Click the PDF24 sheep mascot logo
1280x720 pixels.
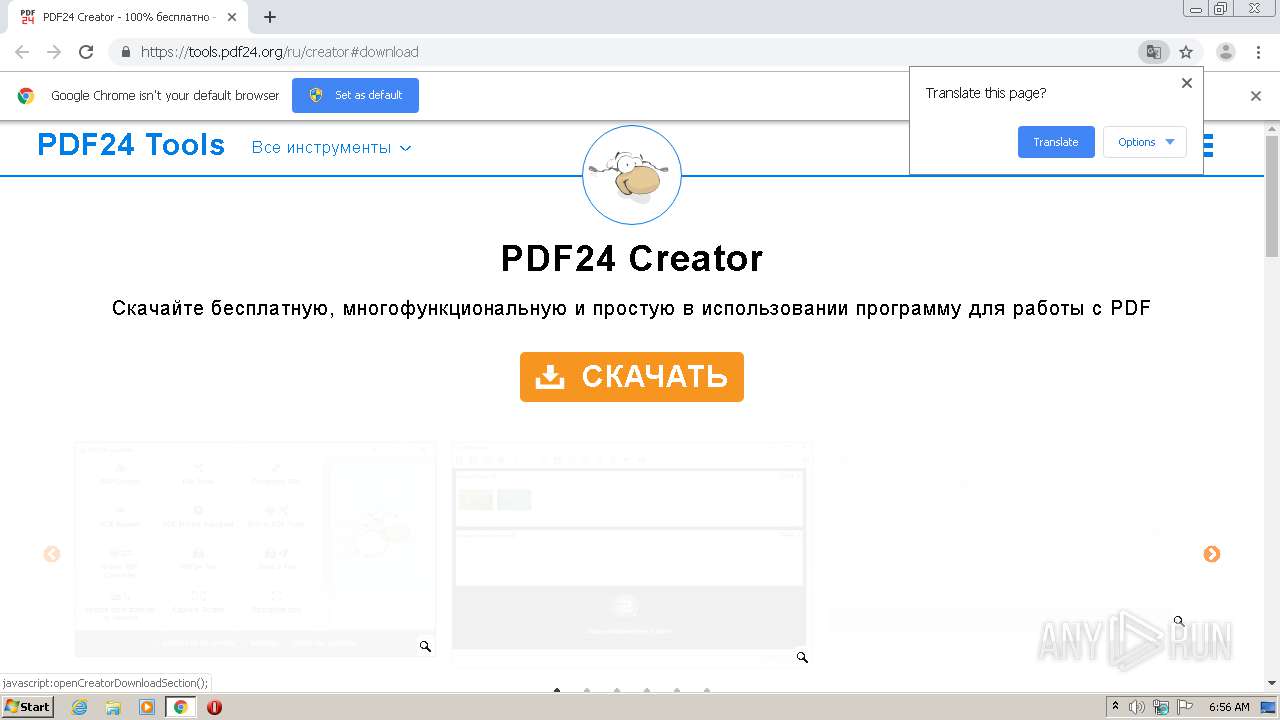pyautogui.click(x=632, y=175)
